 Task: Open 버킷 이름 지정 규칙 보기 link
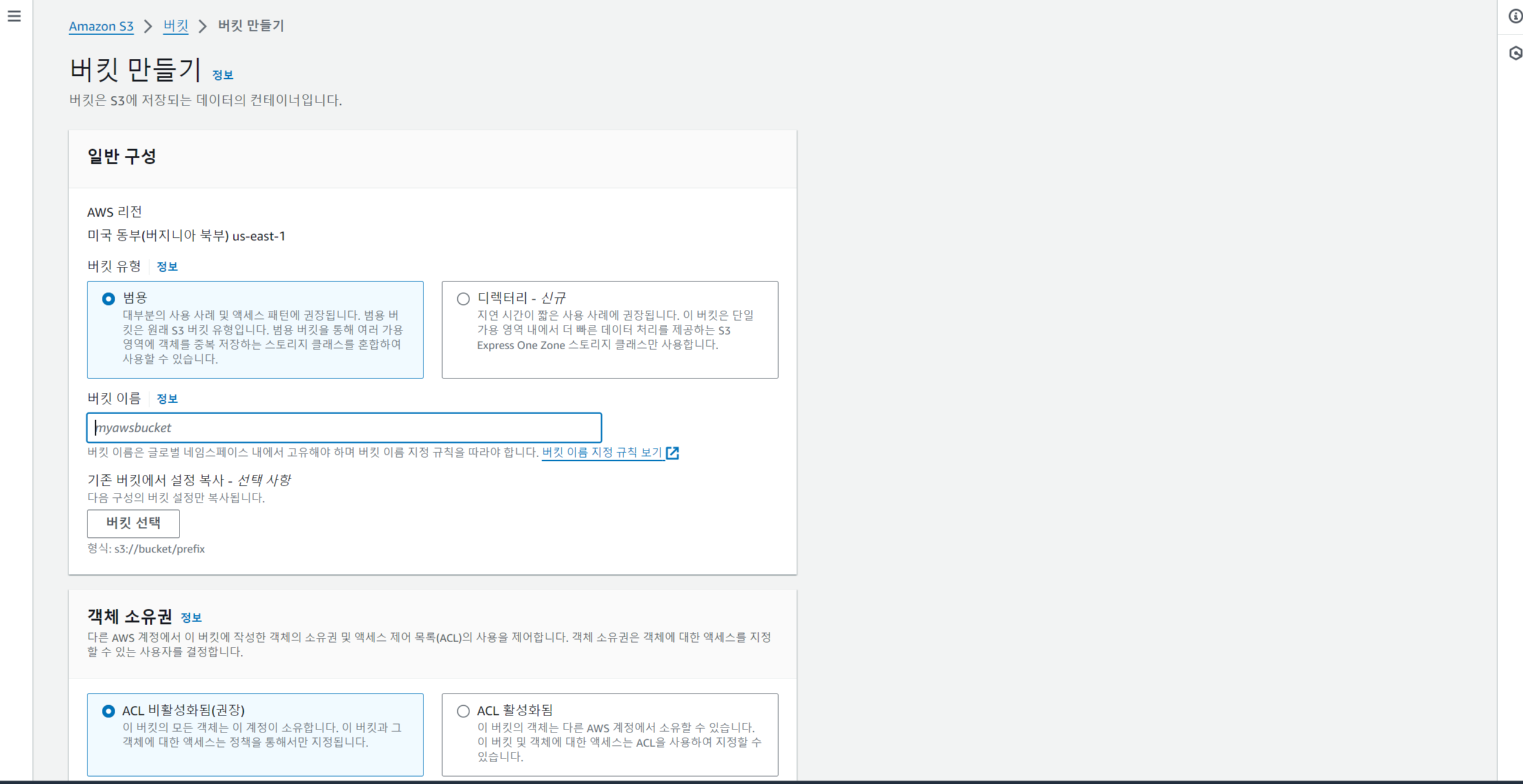(602, 453)
